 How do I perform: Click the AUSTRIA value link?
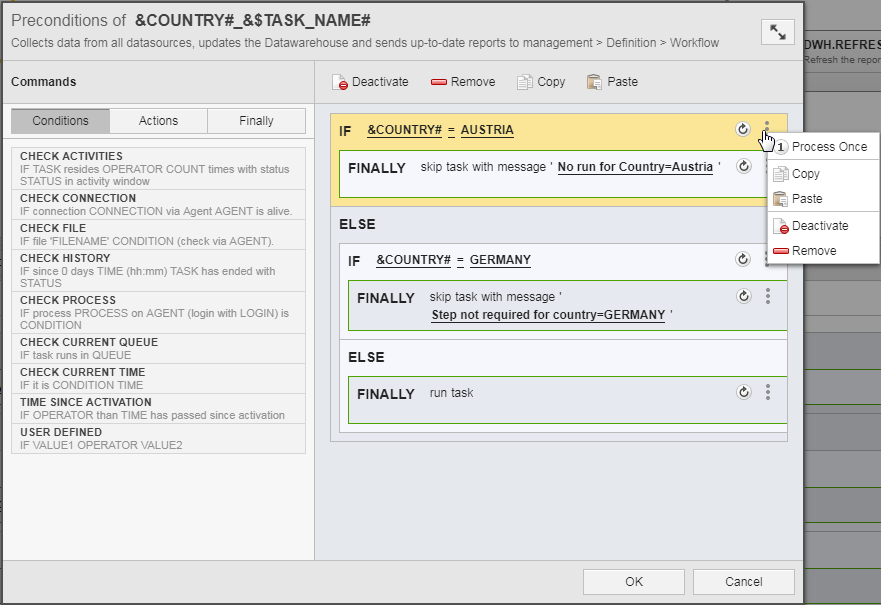(x=487, y=130)
